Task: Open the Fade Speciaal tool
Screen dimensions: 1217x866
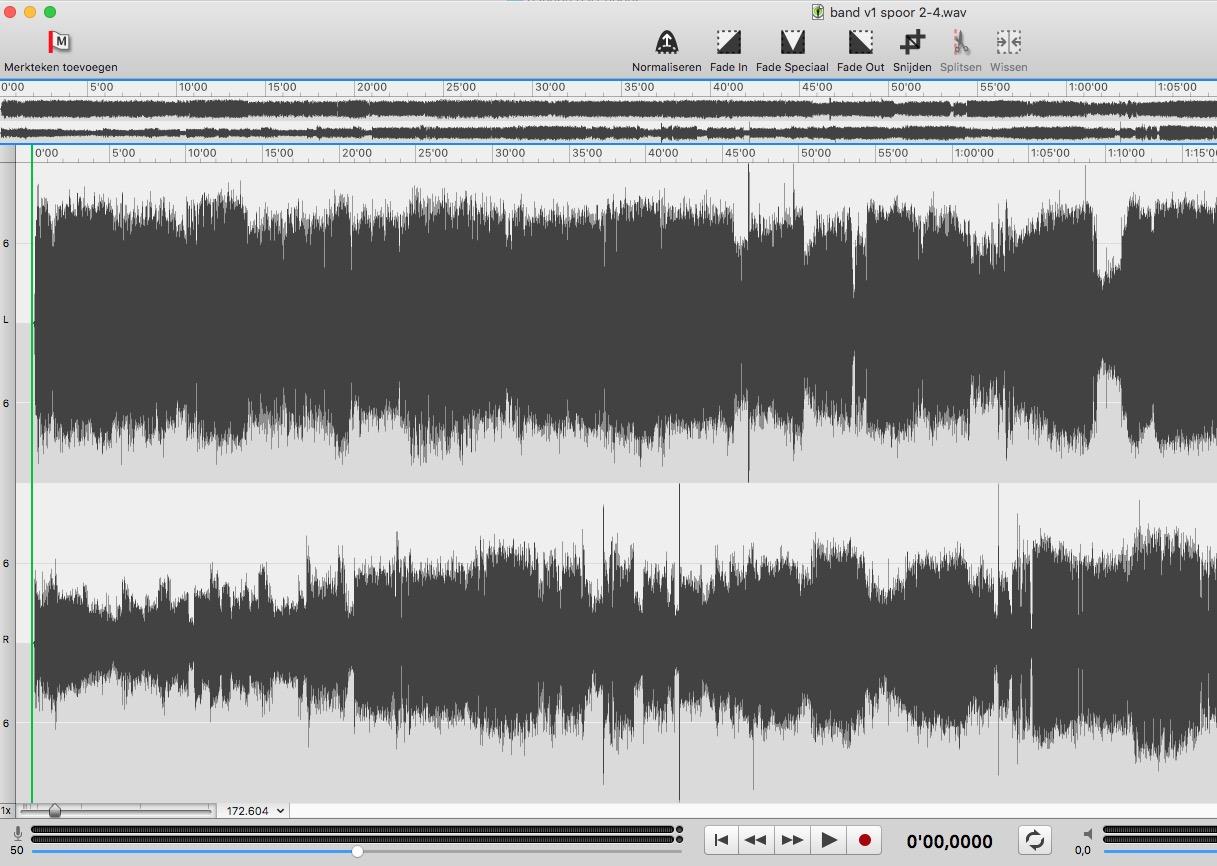Action: [x=792, y=43]
